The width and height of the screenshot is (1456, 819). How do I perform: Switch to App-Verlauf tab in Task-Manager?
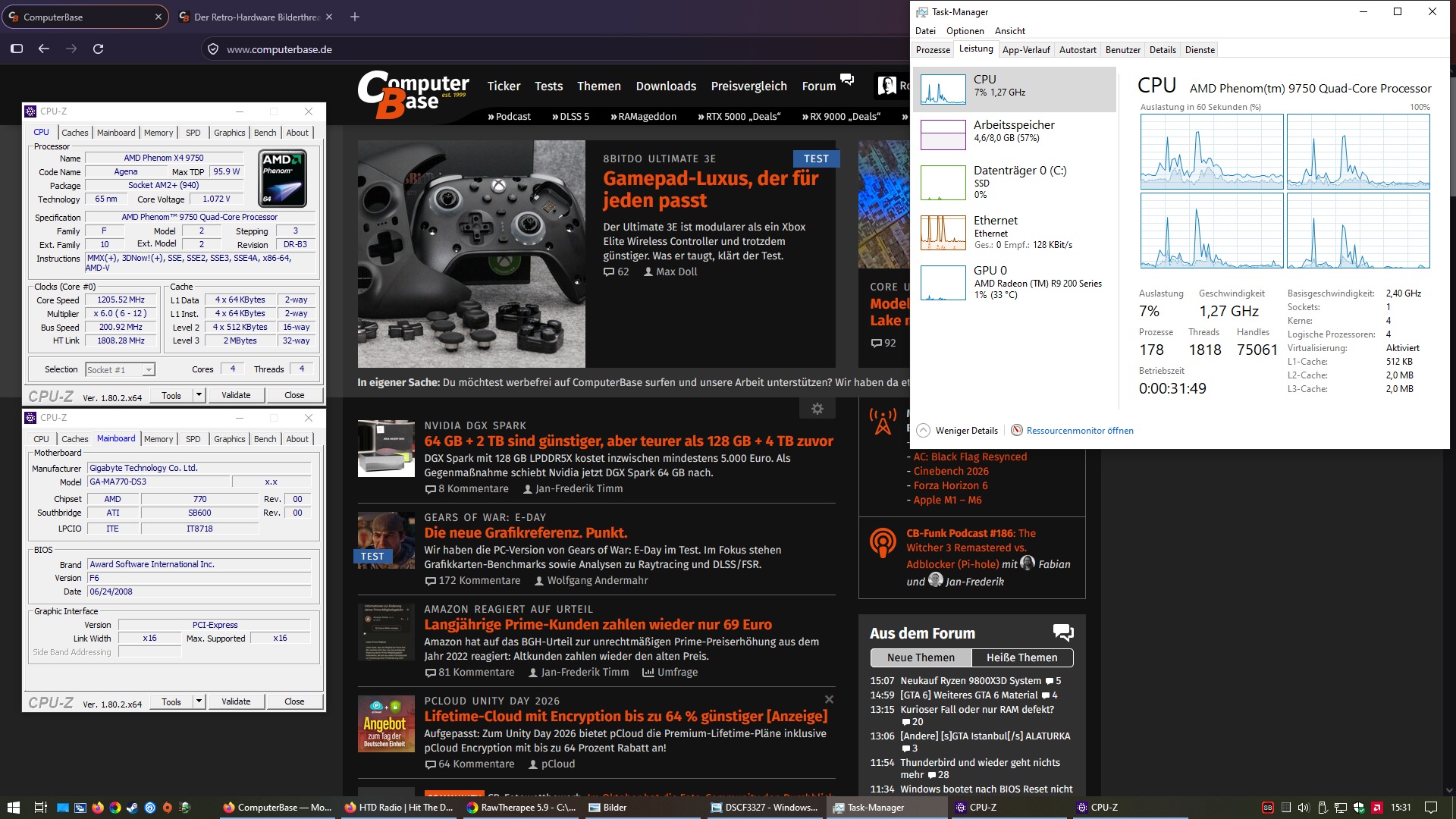[x=1026, y=50]
